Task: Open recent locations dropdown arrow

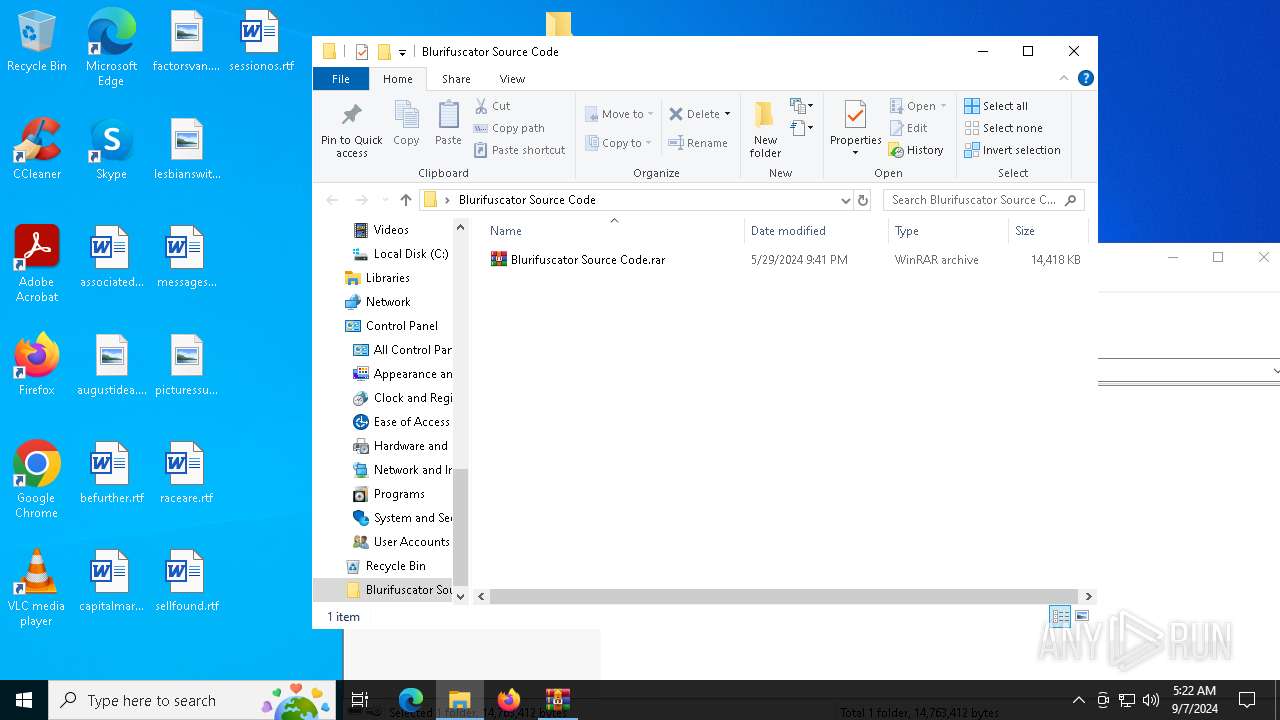Action: pyautogui.click(x=384, y=200)
